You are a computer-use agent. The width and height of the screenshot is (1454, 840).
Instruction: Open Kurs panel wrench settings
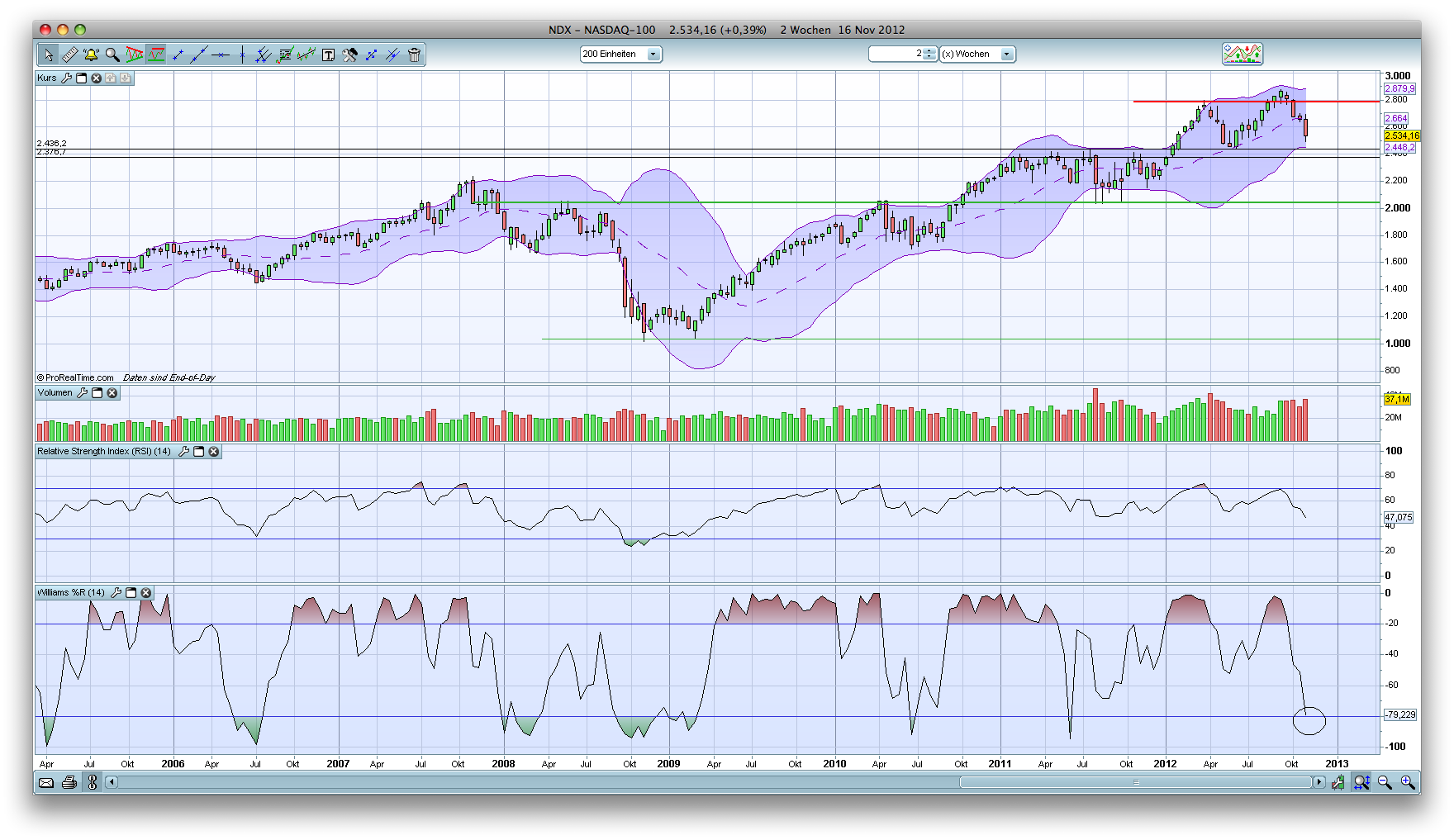click(67, 78)
